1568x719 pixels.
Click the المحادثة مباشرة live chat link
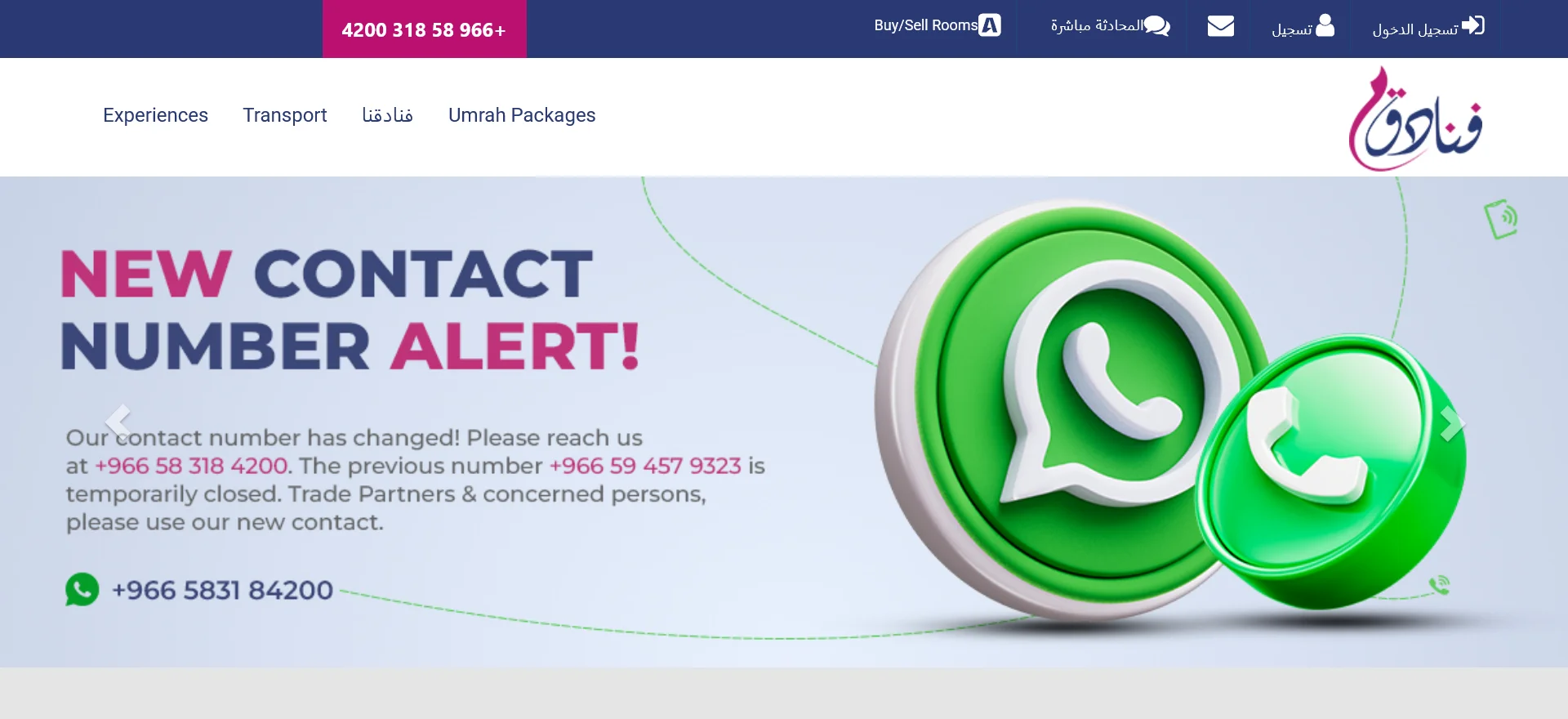tap(1110, 26)
